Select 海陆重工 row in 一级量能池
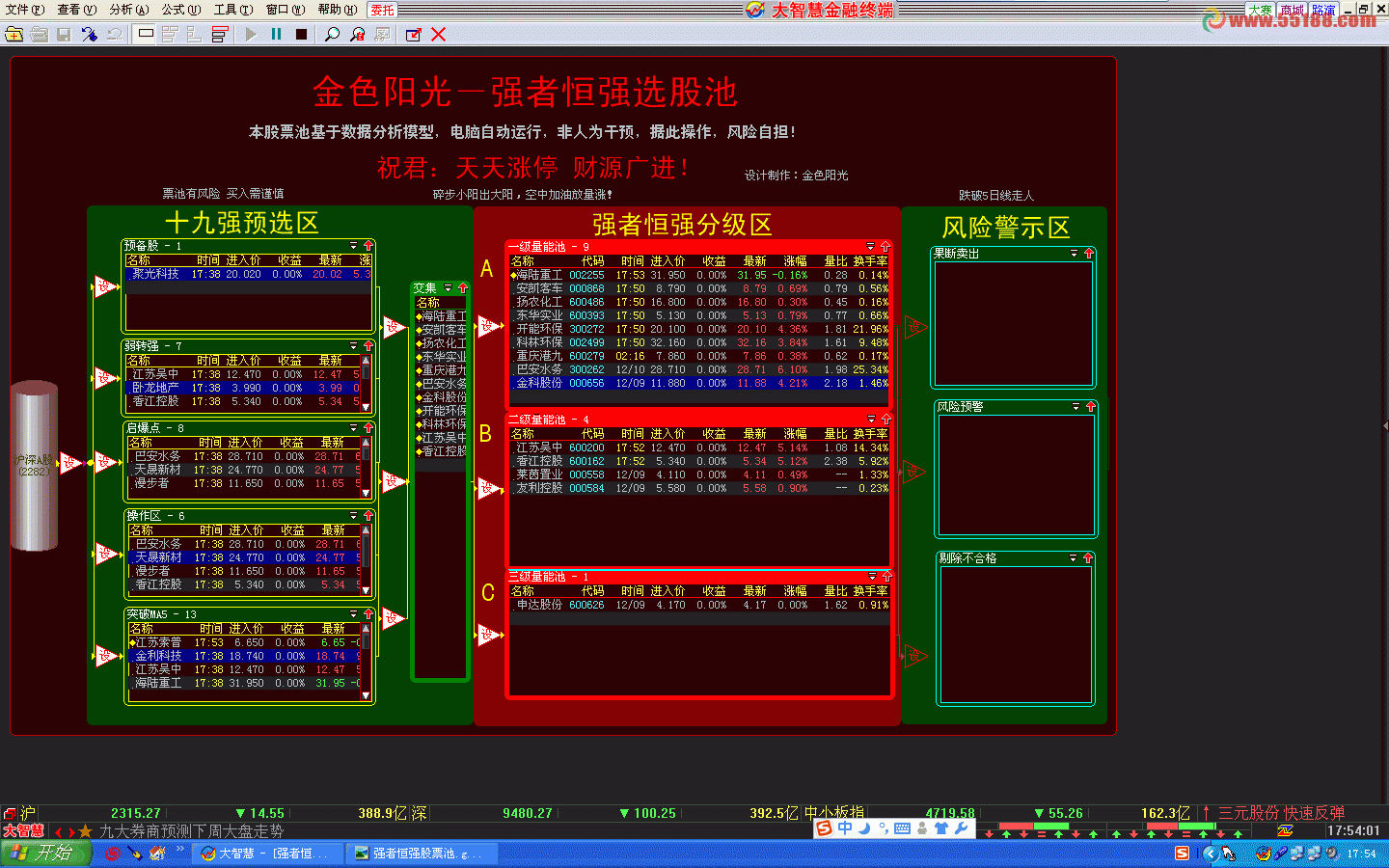Viewport: 1389px width, 868px height. tap(699, 275)
